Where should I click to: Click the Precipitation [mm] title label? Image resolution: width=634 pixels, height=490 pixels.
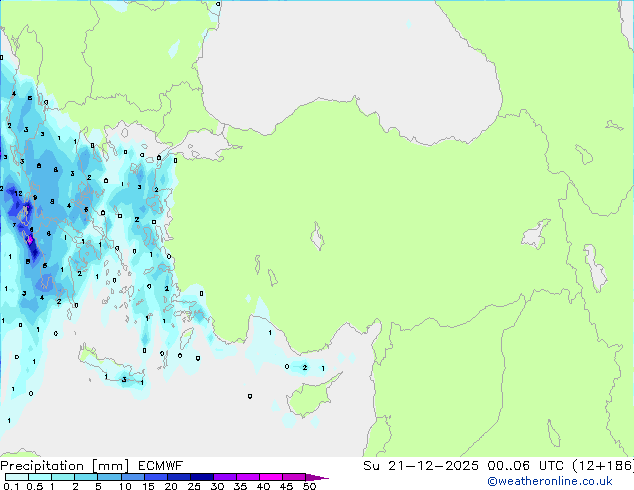point(59,465)
